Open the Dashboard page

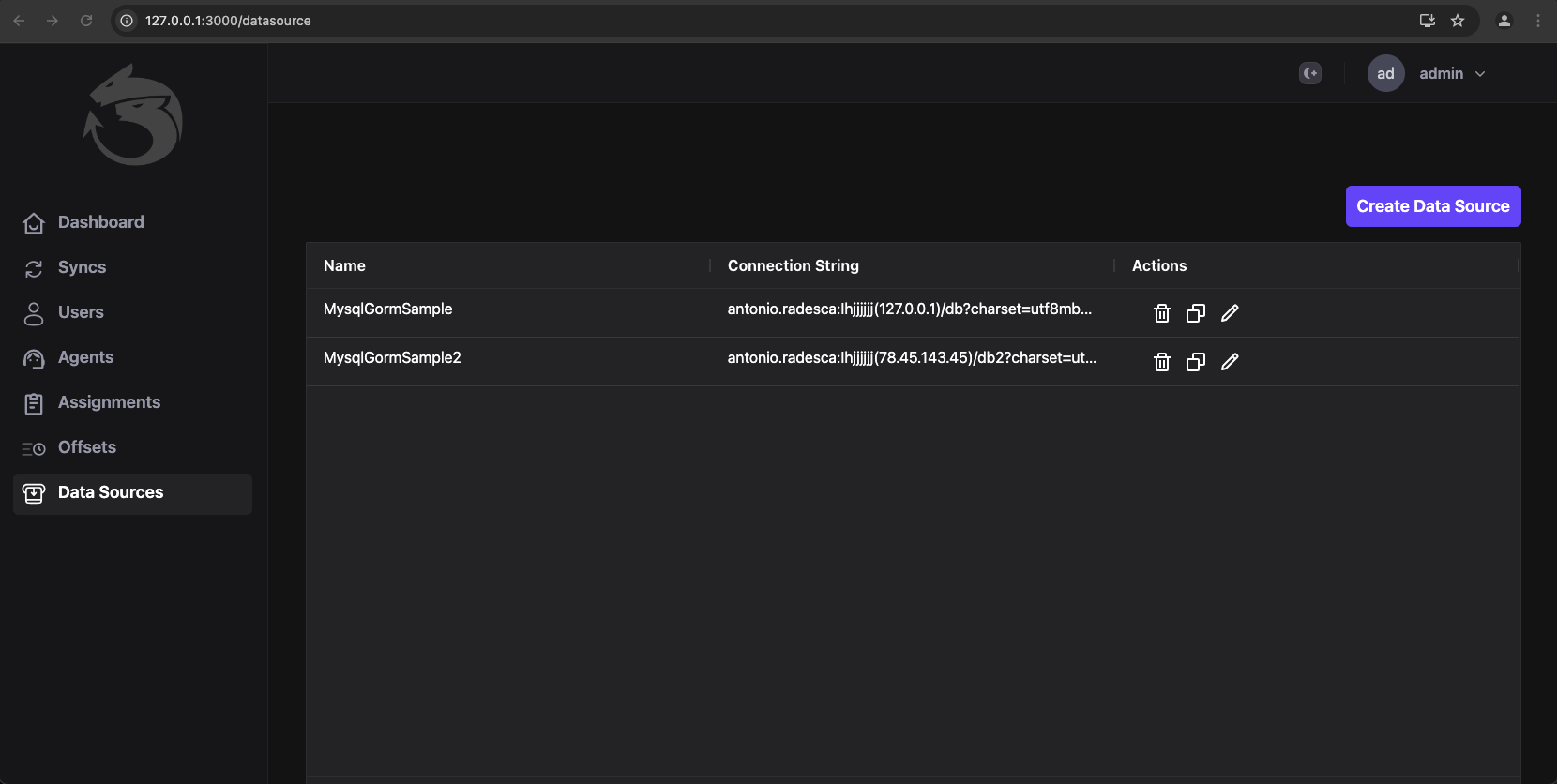100,222
